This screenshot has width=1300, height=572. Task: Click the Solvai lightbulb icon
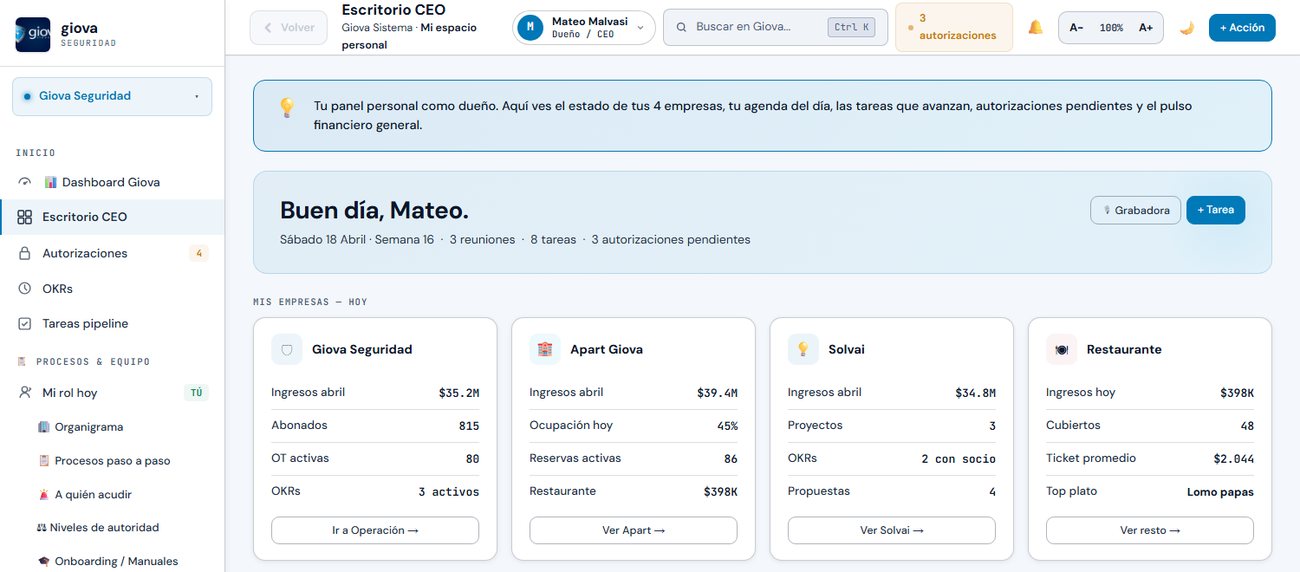pos(803,349)
